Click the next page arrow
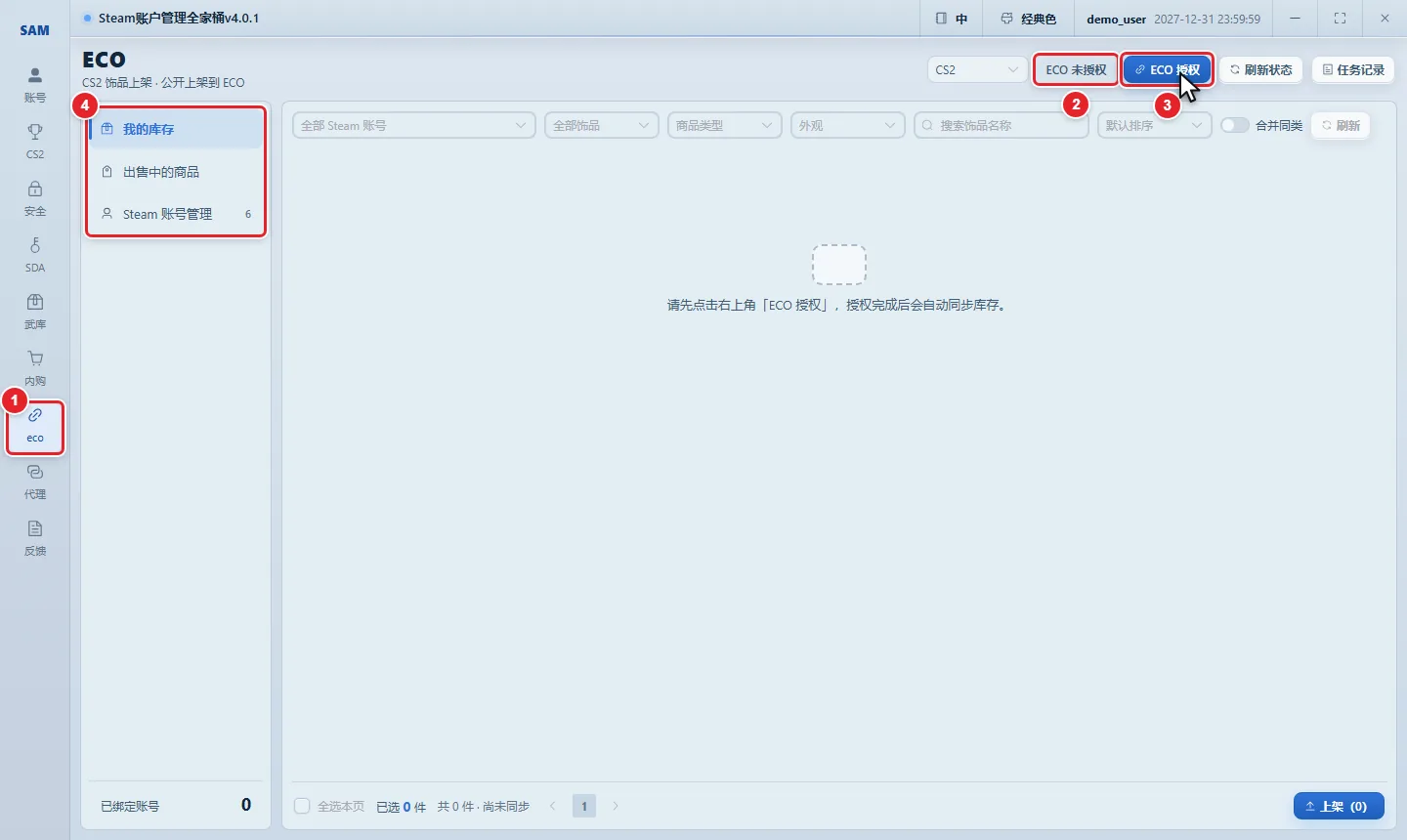 coord(616,806)
